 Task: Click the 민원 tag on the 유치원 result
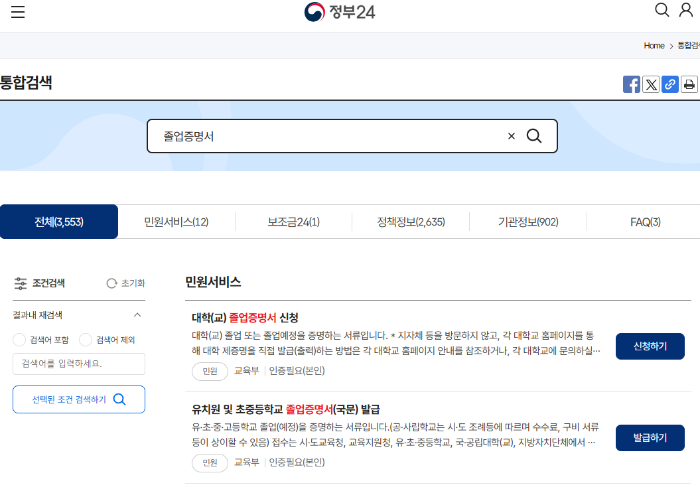pos(210,463)
